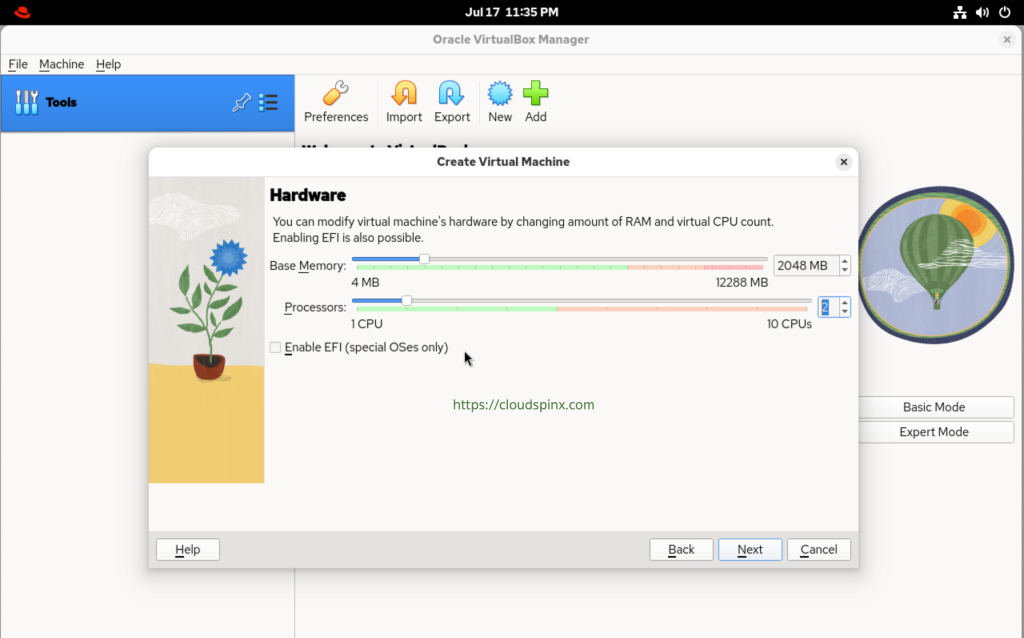This screenshot has width=1024, height=638.
Task: Open the Help menu in menu bar
Action: [x=108, y=64]
